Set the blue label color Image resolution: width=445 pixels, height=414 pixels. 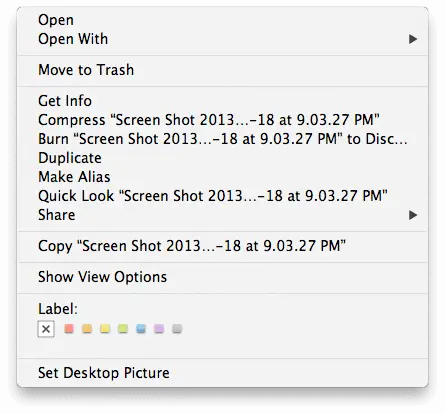141,329
